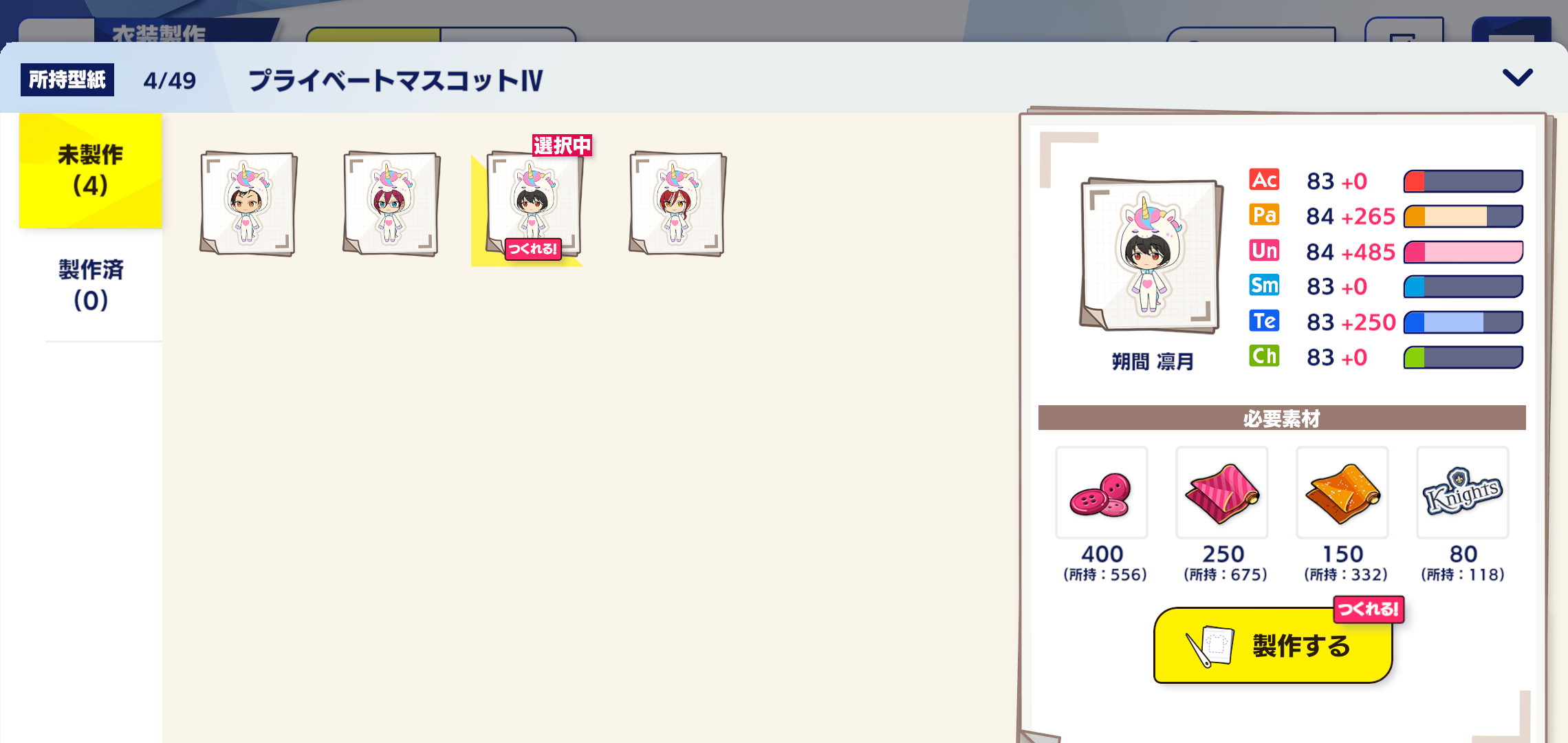1568x743 pixels.
Task: Click the pink buttons material icon
Action: coord(1102,493)
